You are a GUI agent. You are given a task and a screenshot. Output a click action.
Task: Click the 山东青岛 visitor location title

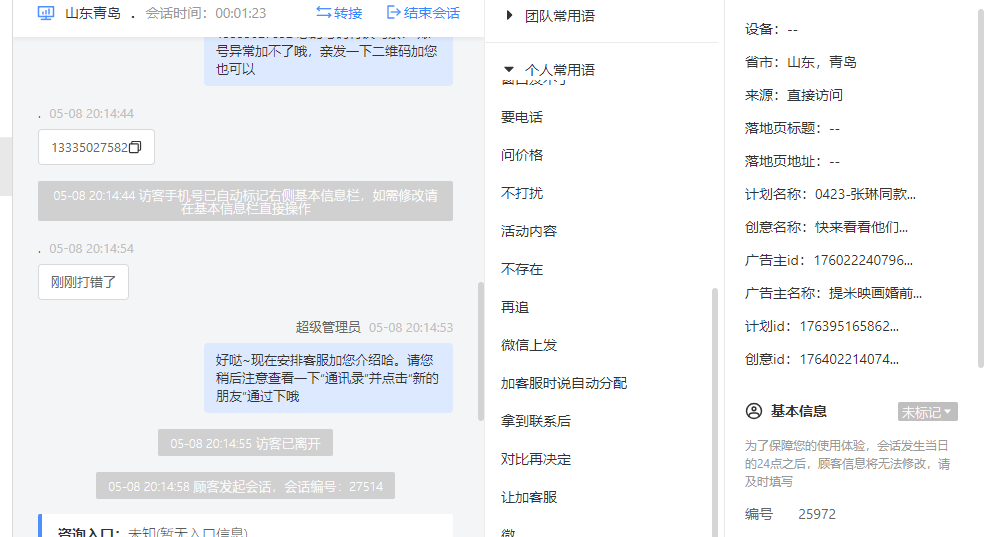click(x=93, y=13)
